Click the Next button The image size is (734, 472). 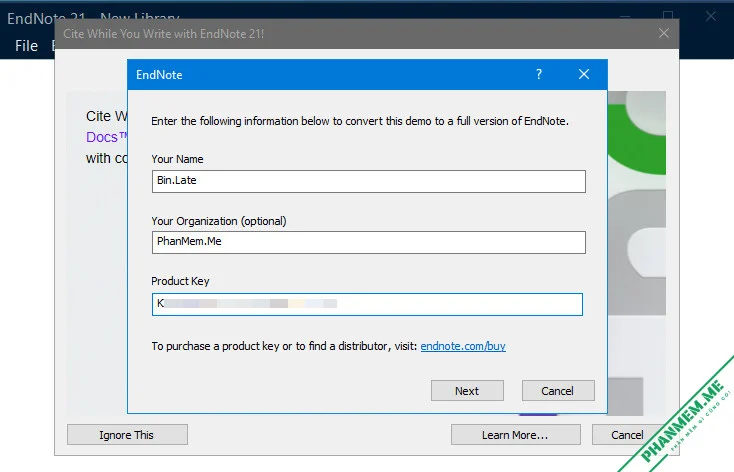467,391
